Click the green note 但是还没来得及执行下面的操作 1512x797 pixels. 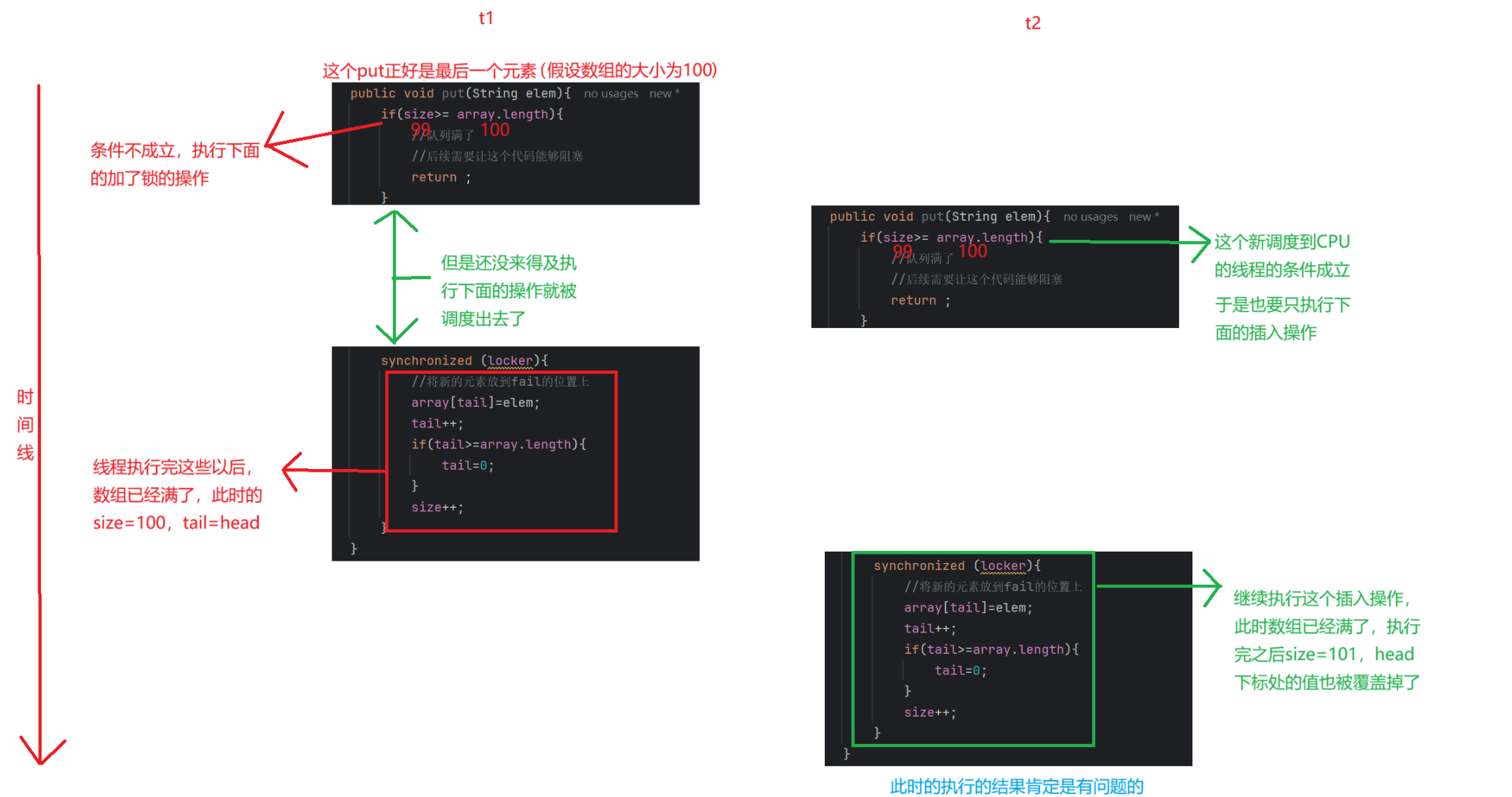tap(508, 291)
